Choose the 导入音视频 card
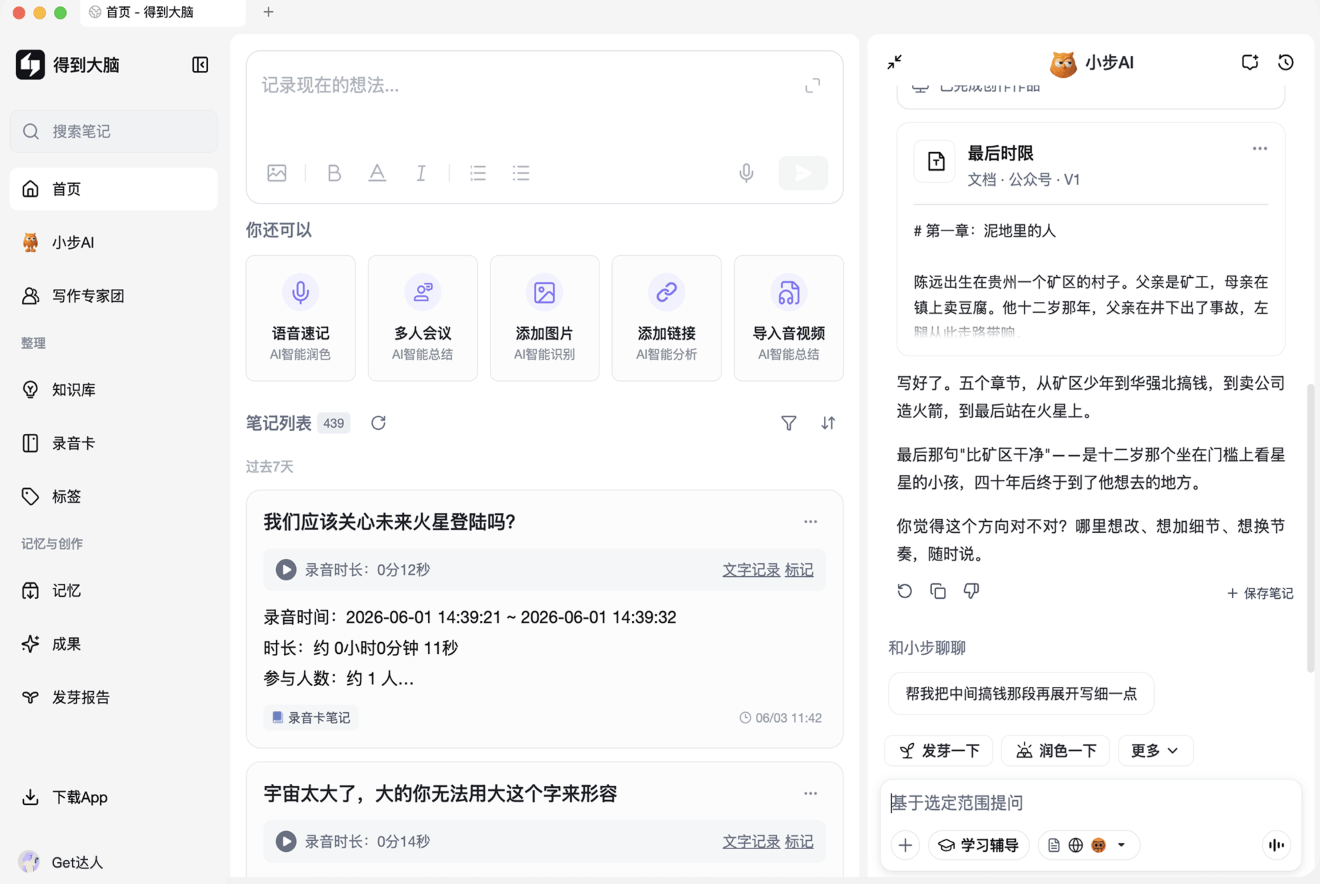Screen dimensions: 1320x884 click(789, 318)
